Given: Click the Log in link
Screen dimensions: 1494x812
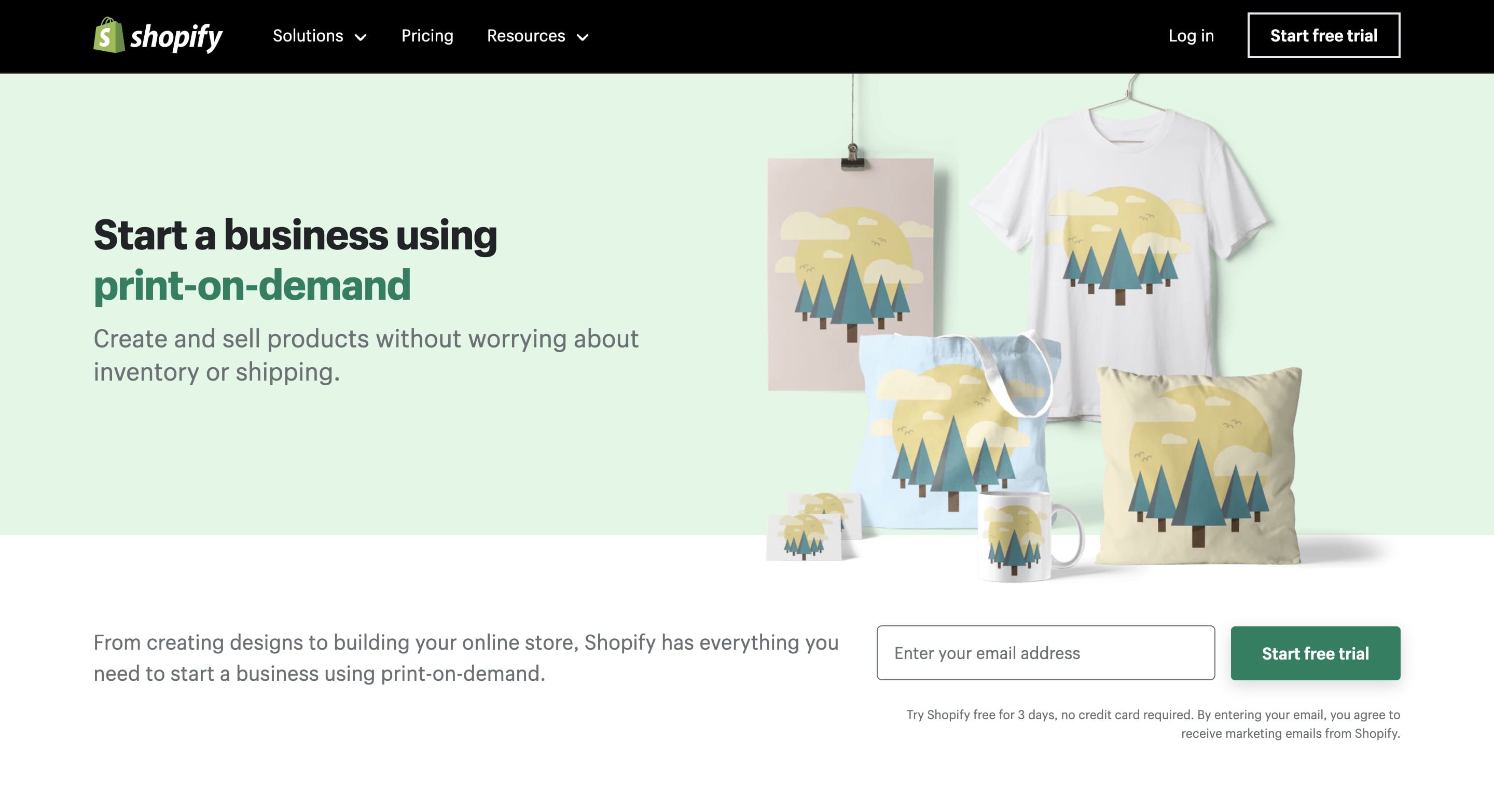Looking at the screenshot, I should 1191,36.
